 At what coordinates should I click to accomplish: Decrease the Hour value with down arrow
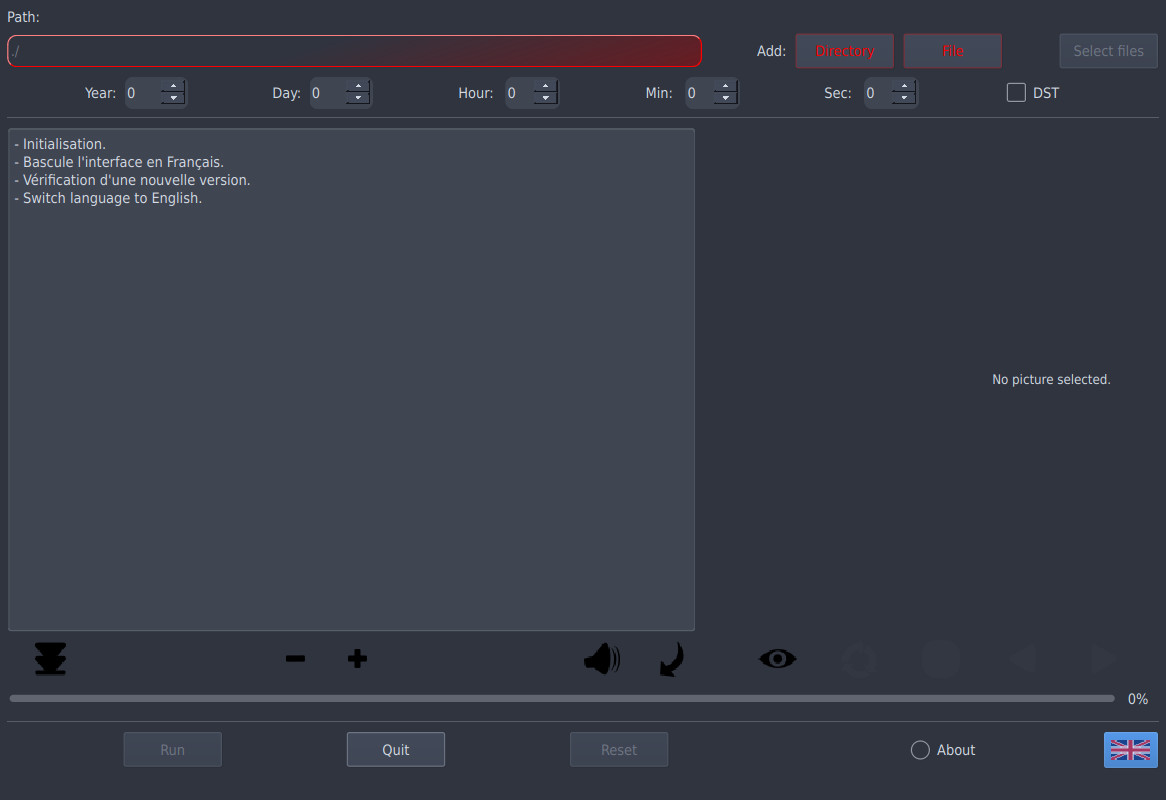click(x=546, y=99)
